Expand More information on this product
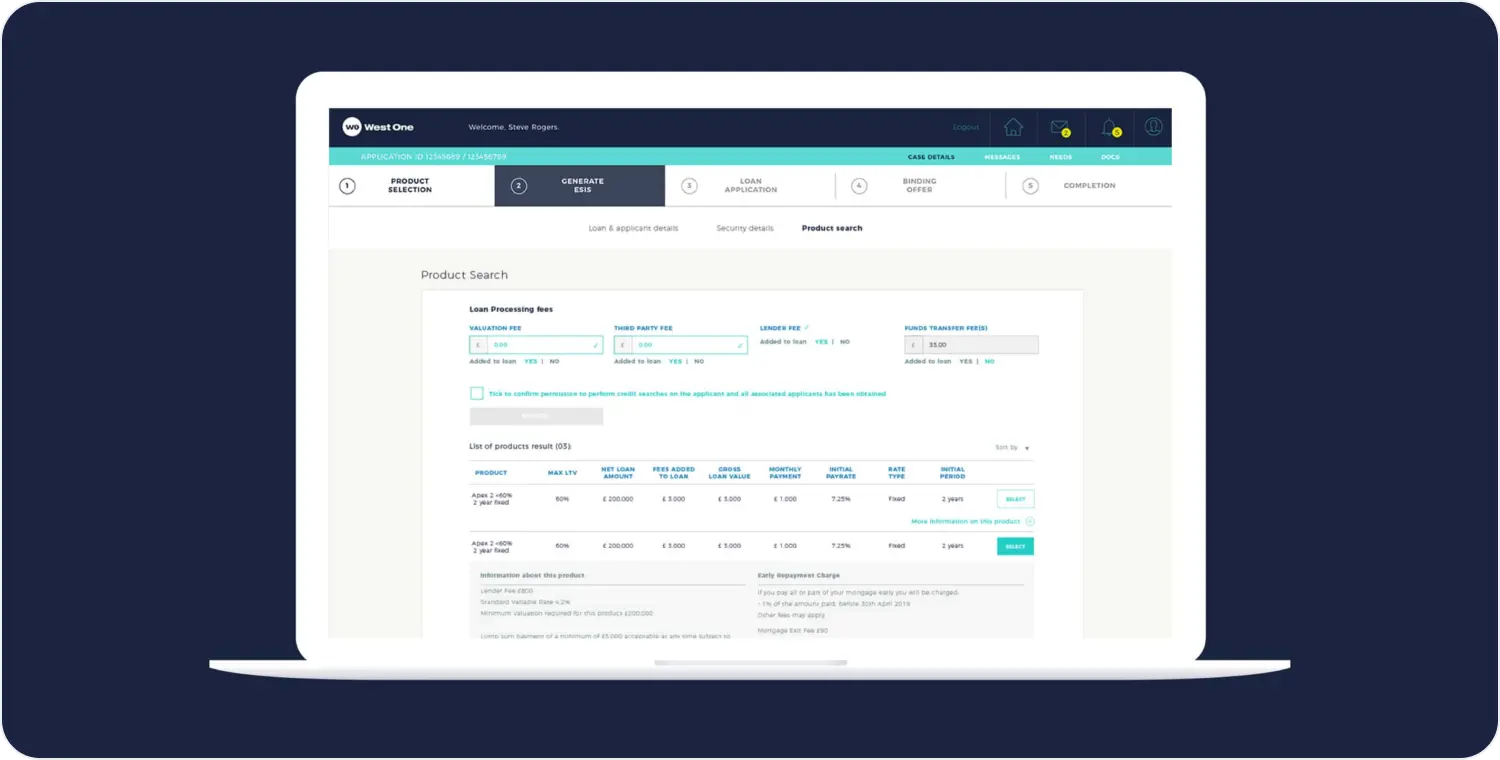The image size is (1500, 760). (965, 522)
